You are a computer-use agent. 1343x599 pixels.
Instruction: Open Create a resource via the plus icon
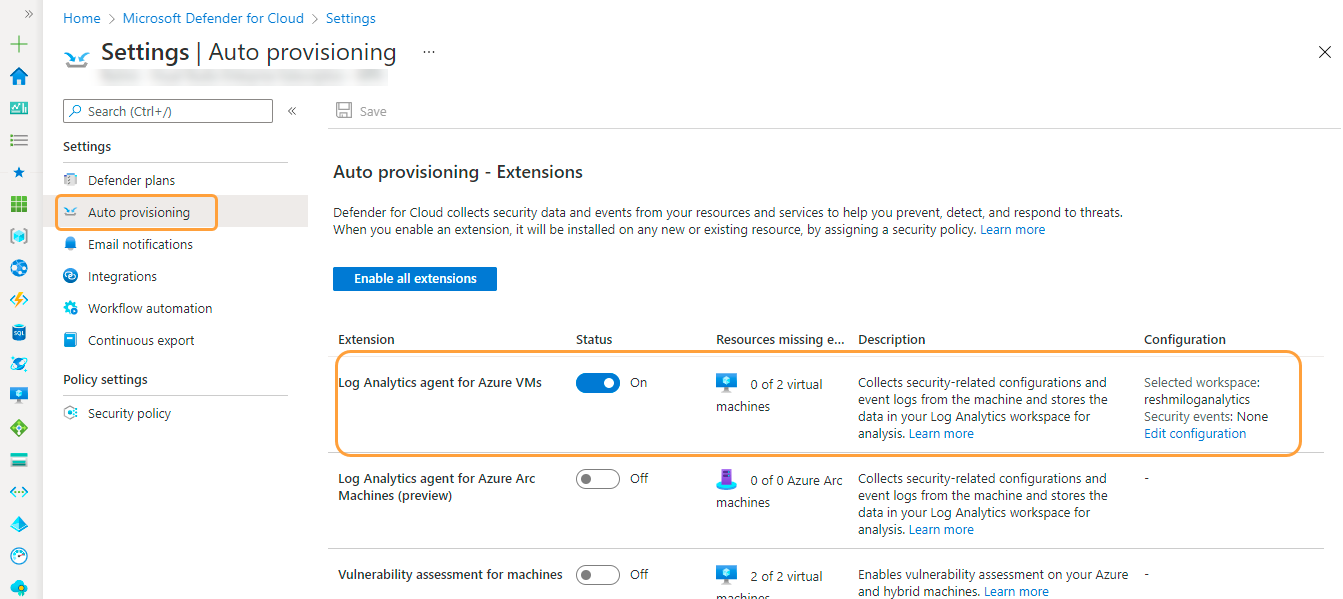[x=18, y=44]
